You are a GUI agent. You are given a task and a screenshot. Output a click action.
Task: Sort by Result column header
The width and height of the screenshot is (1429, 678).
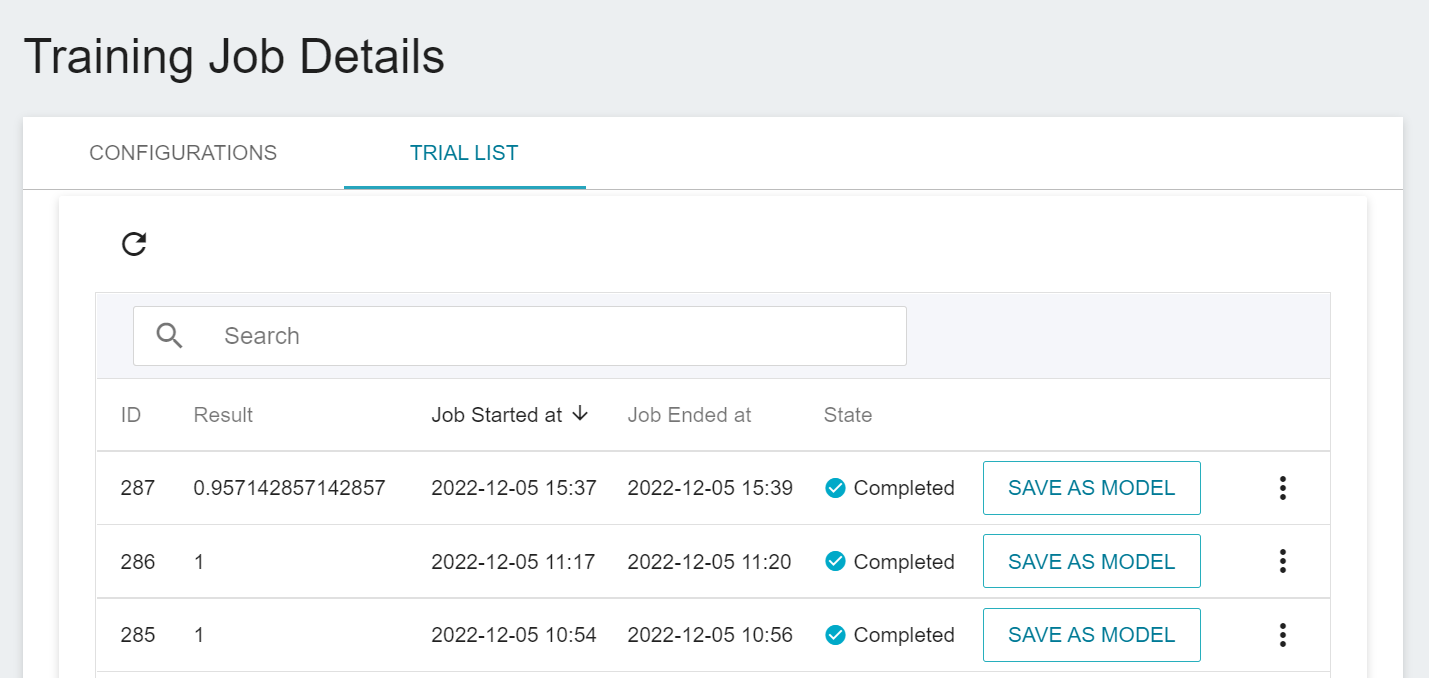pos(223,415)
